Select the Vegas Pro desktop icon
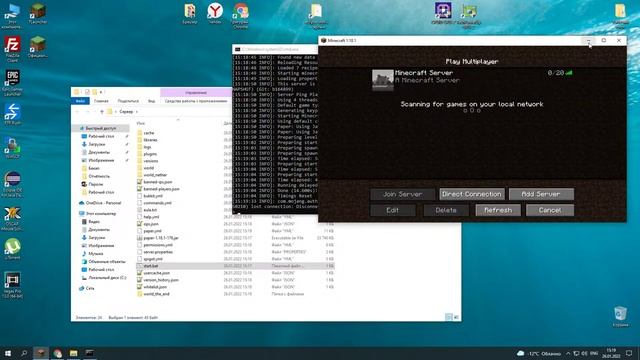 [12, 285]
